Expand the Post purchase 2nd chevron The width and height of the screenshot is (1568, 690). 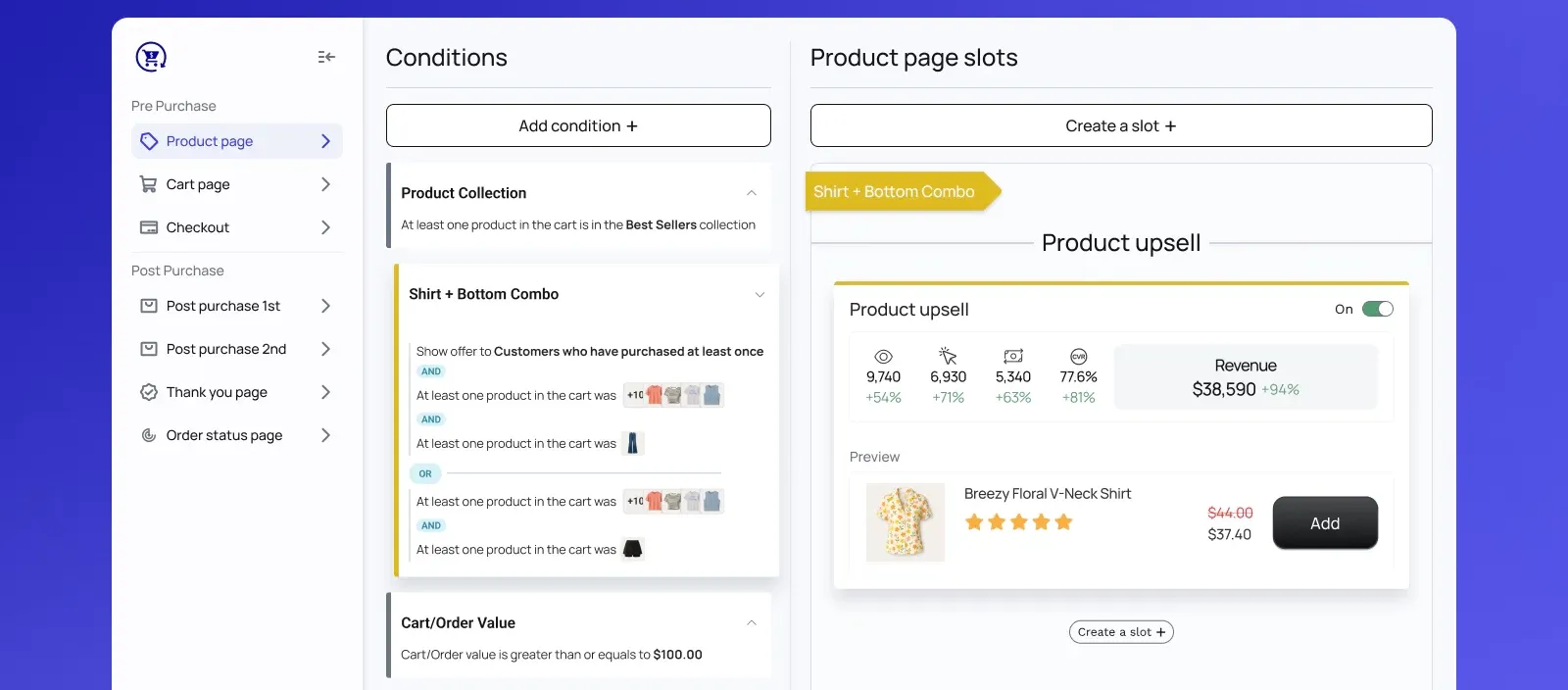click(326, 349)
